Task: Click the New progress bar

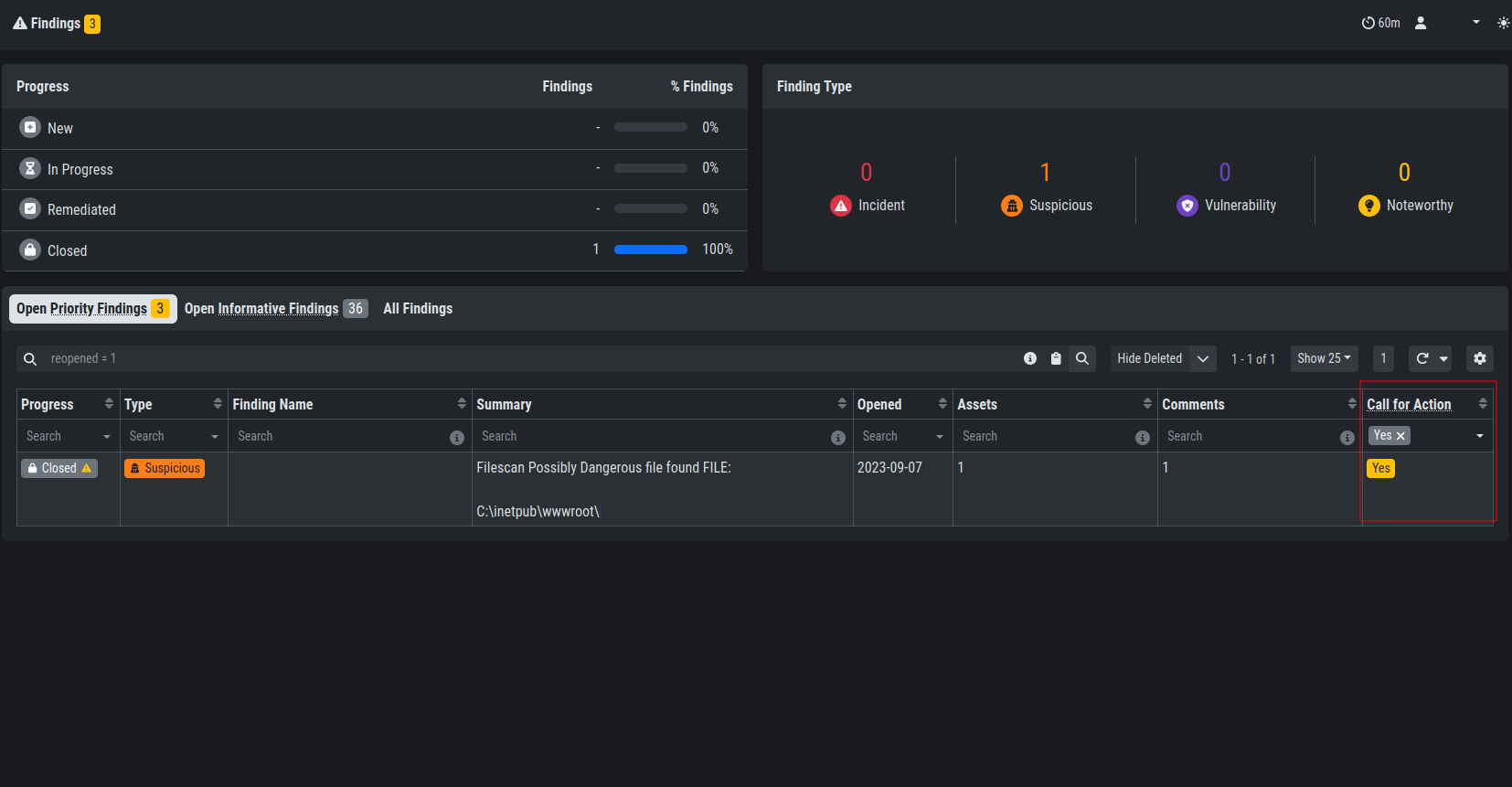Action: click(651, 127)
